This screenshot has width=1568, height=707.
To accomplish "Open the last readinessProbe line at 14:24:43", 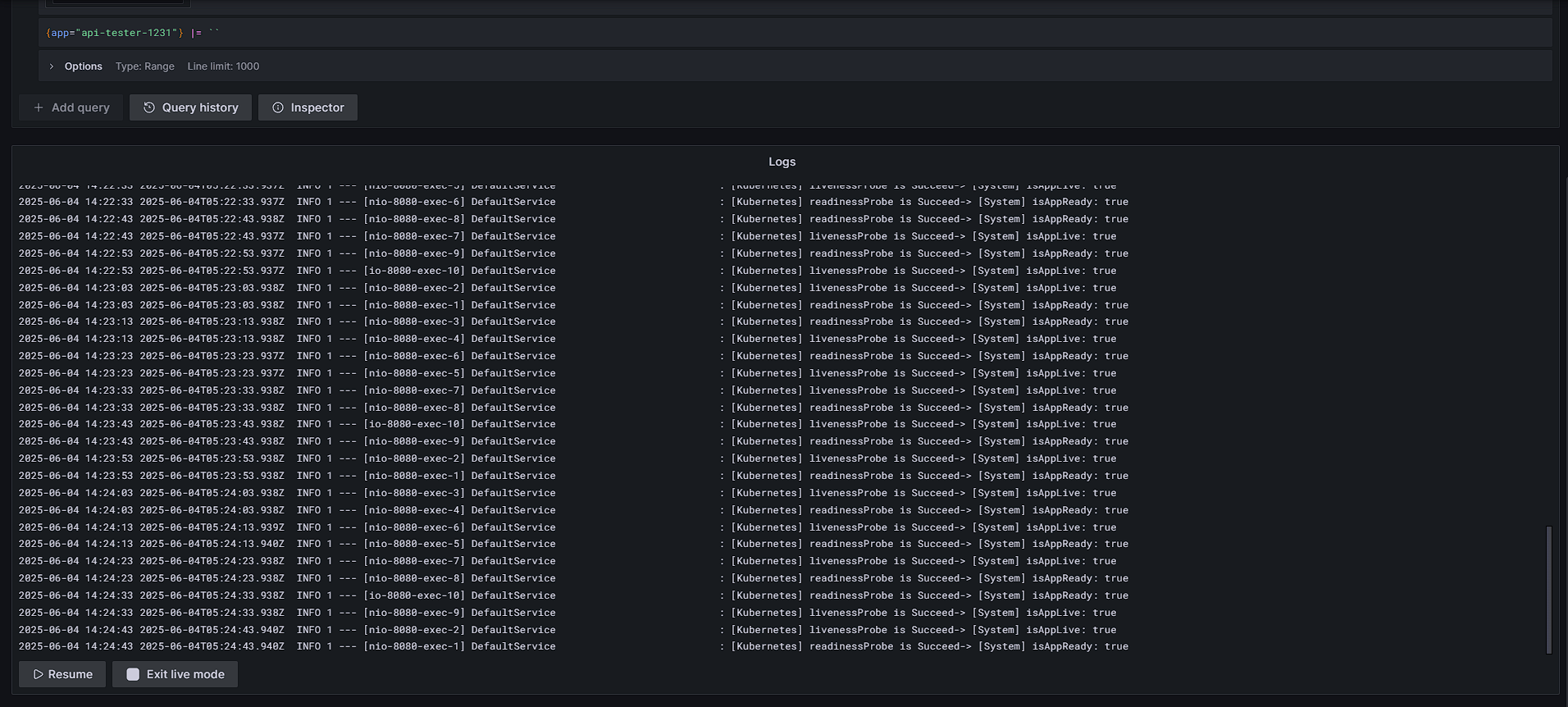I will [x=574, y=646].
